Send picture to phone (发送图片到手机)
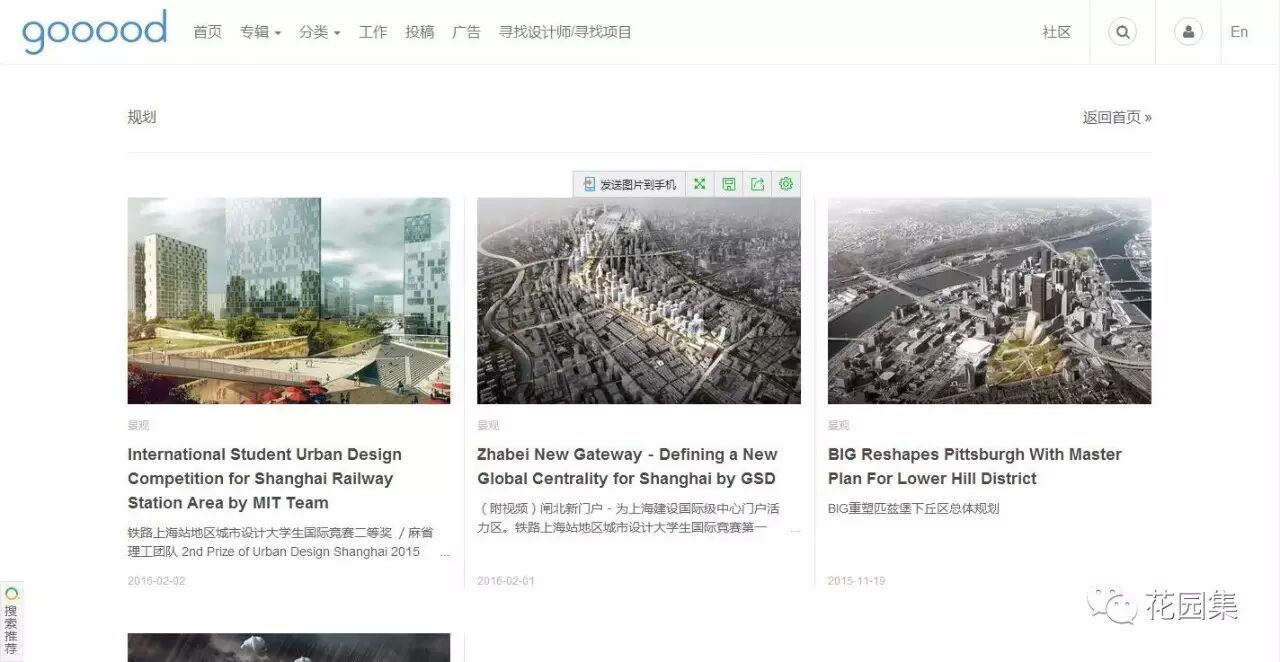This screenshot has width=1280, height=662. point(630,184)
